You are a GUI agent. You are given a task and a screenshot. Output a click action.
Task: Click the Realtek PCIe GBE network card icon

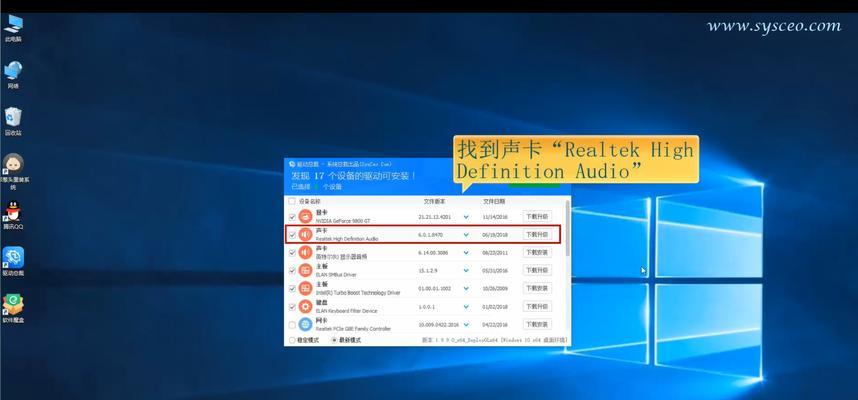pyautogui.click(x=305, y=324)
